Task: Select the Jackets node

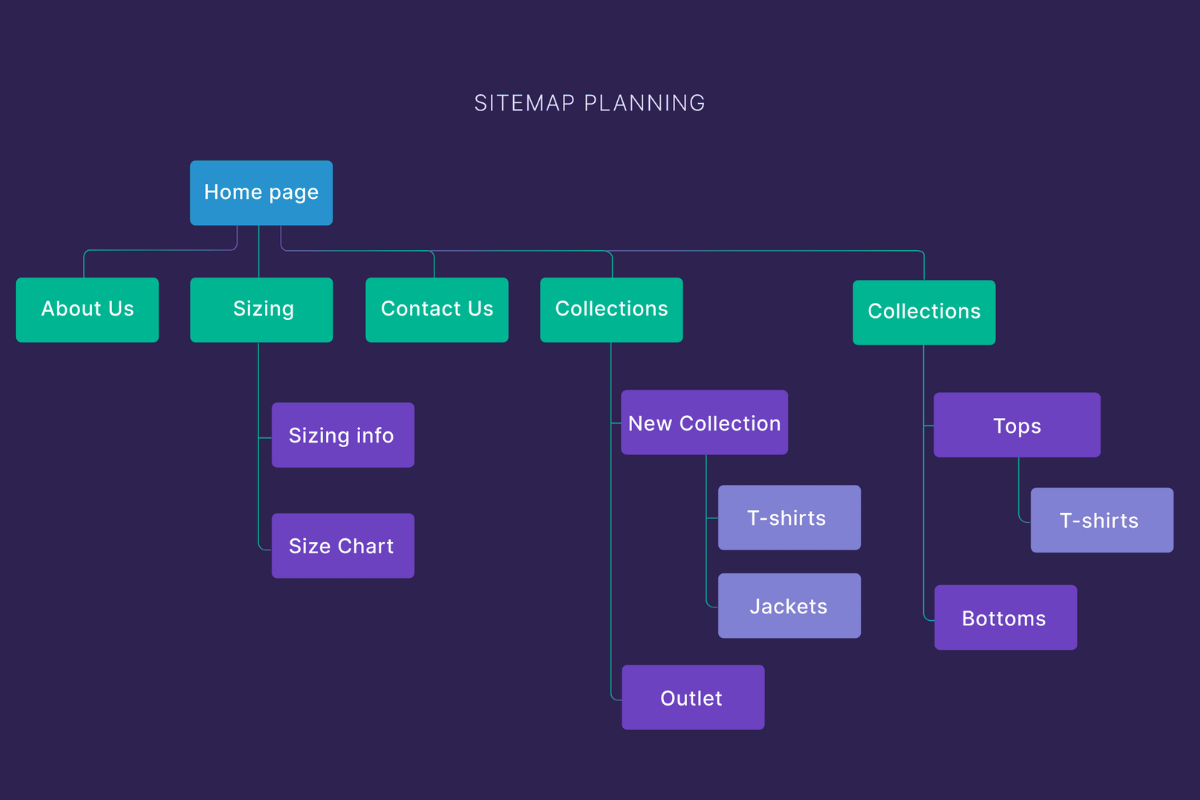Action: [789, 606]
